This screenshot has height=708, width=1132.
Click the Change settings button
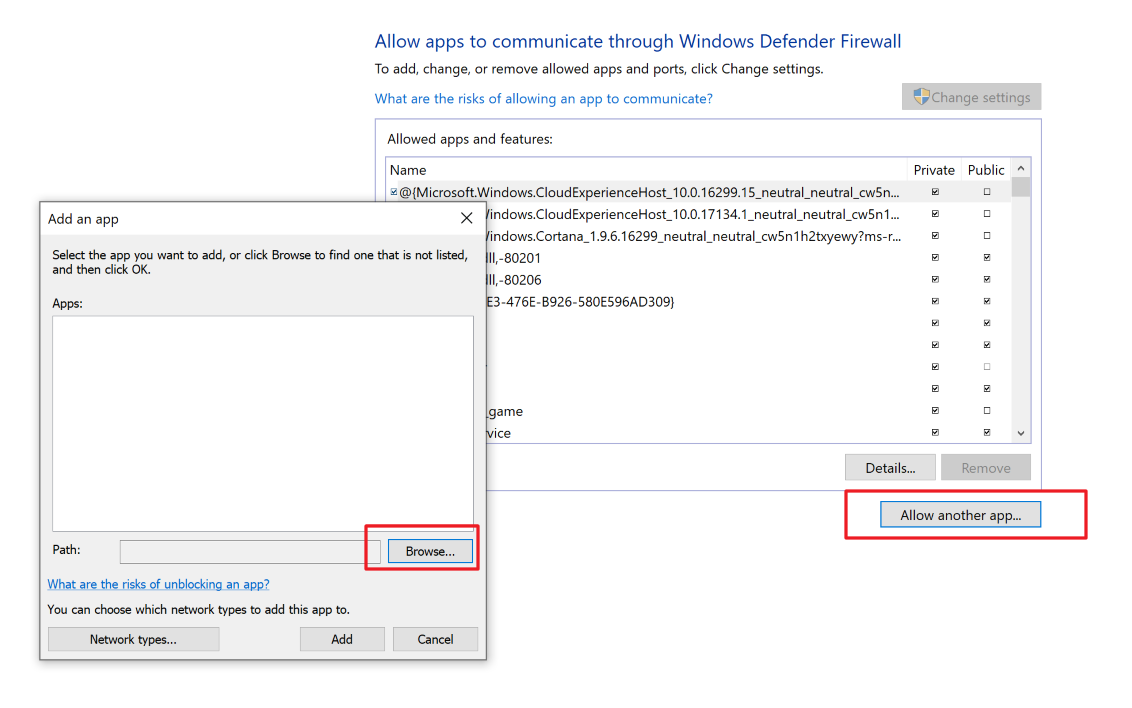[x=971, y=97]
